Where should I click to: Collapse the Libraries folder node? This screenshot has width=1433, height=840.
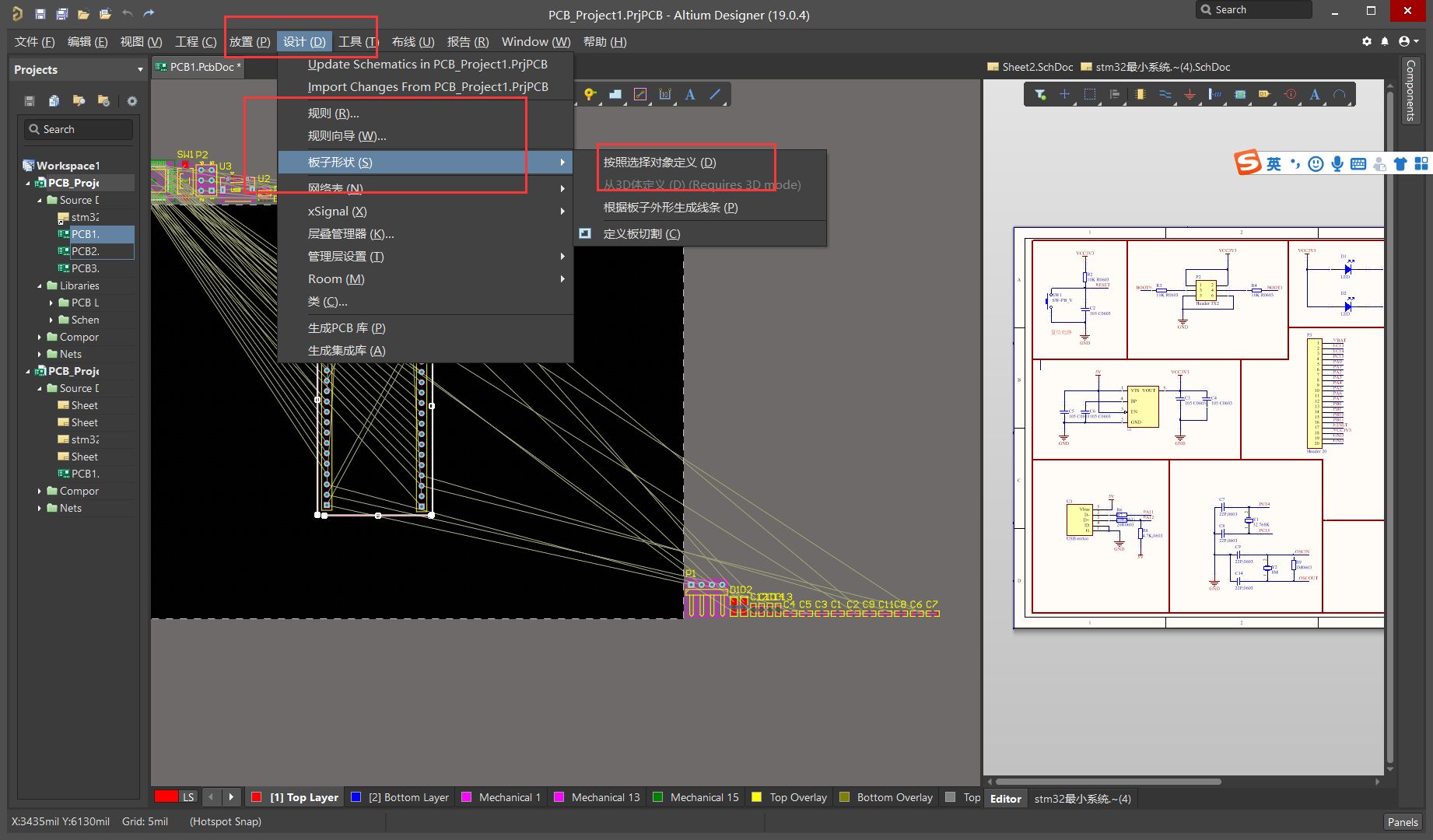[x=40, y=286]
